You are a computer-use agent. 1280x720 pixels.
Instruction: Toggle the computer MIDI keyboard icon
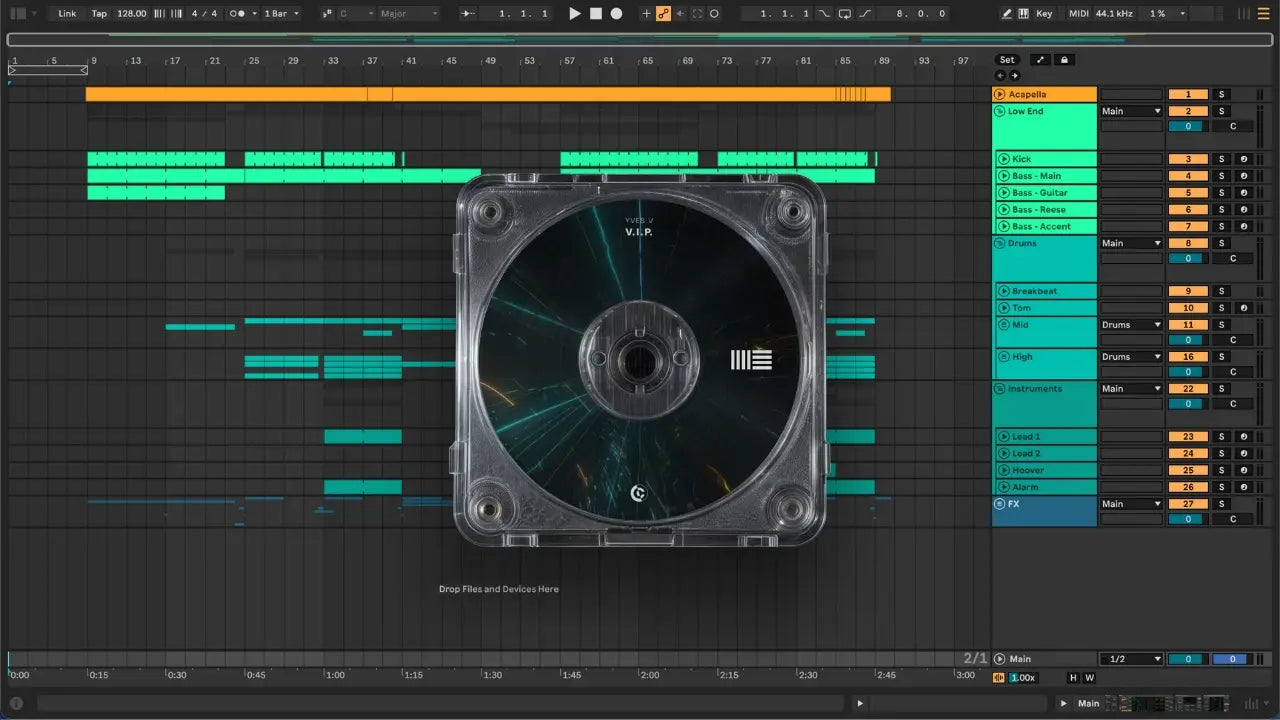[1023, 14]
